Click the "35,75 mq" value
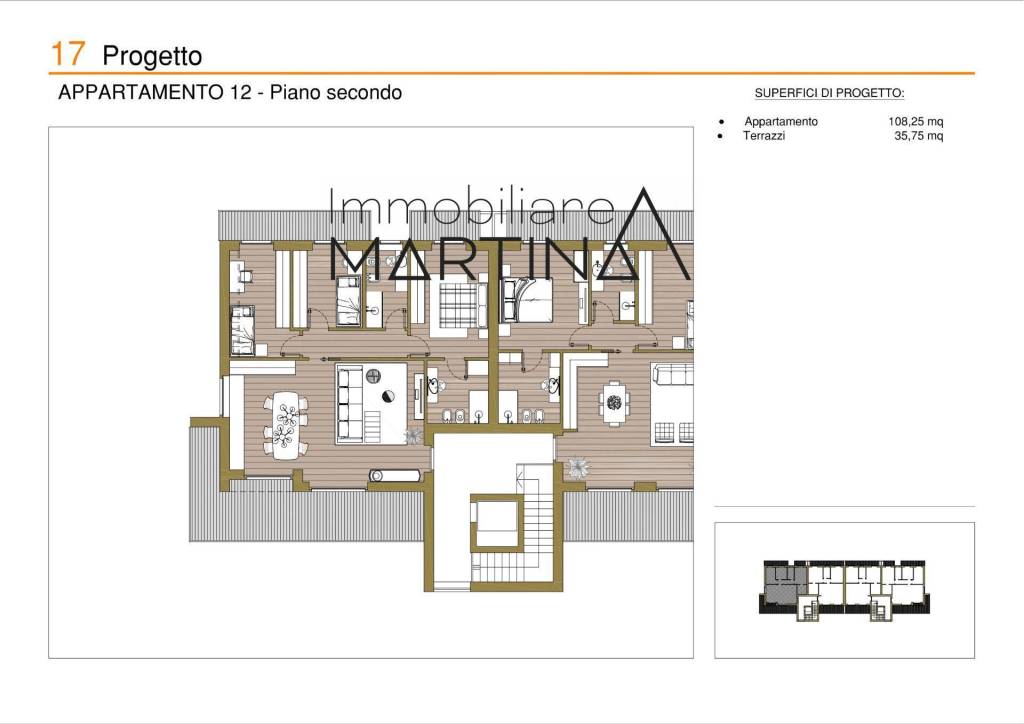The width and height of the screenshot is (1024, 724). pos(919,136)
